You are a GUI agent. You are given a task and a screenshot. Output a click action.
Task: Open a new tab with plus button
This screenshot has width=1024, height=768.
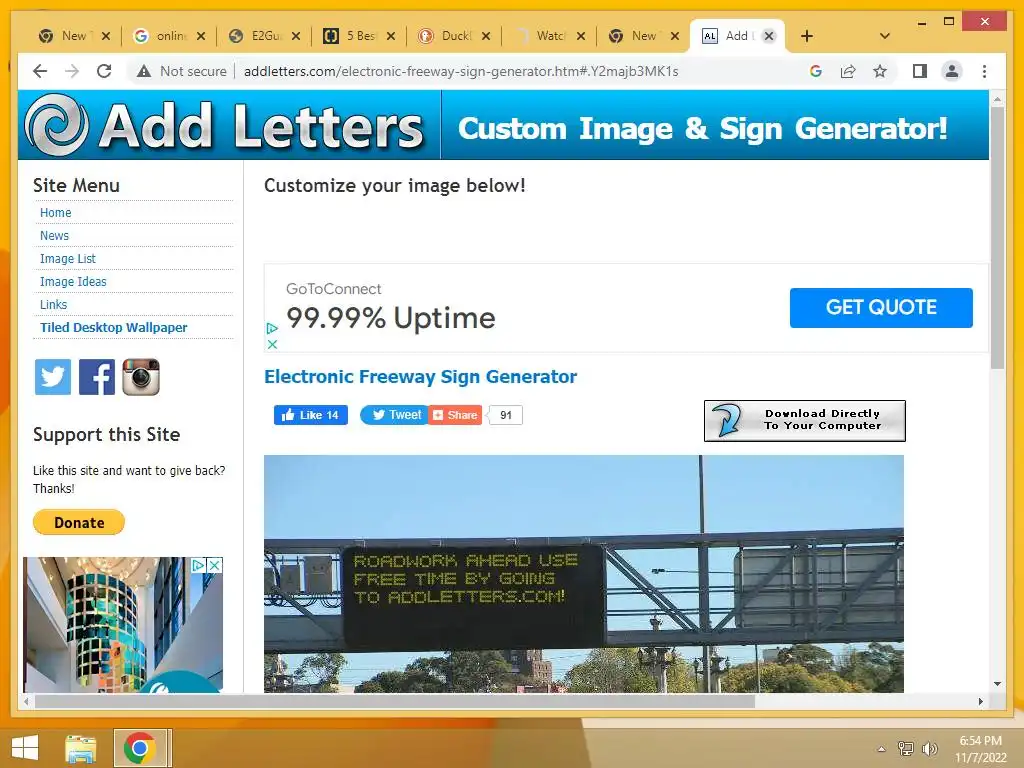click(x=807, y=36)
